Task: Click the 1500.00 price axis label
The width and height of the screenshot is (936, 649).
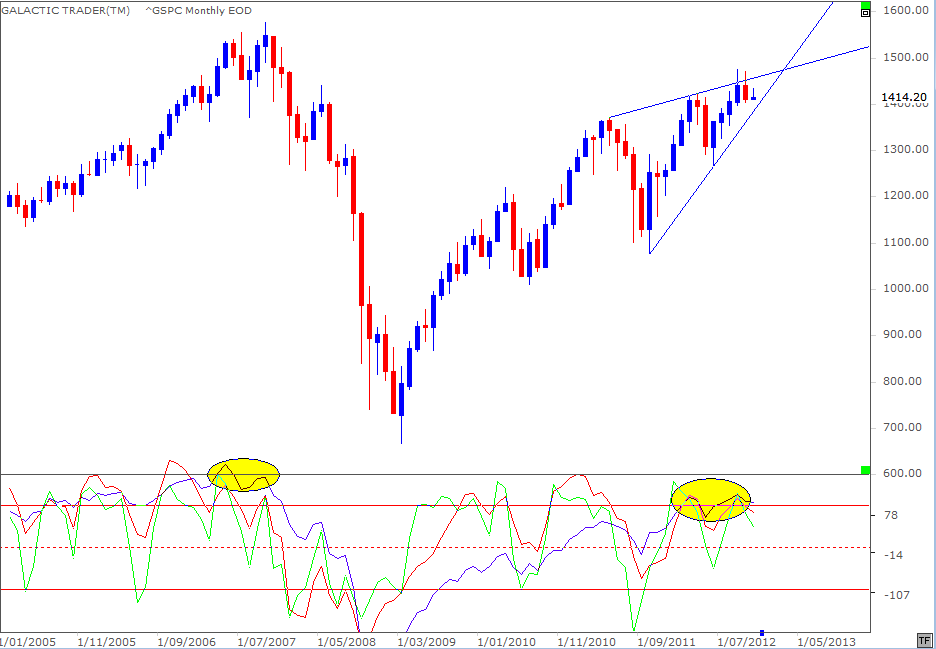Action: point(906,57)
